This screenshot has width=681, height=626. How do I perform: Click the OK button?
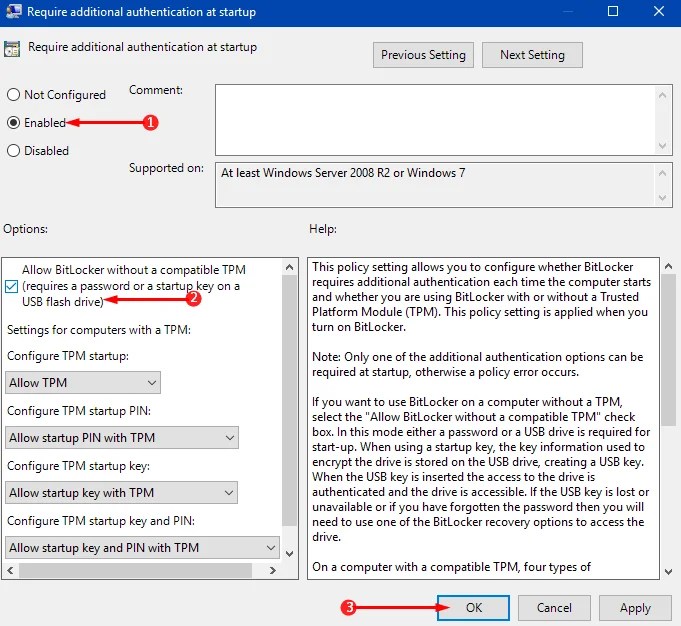coord(473,608)
